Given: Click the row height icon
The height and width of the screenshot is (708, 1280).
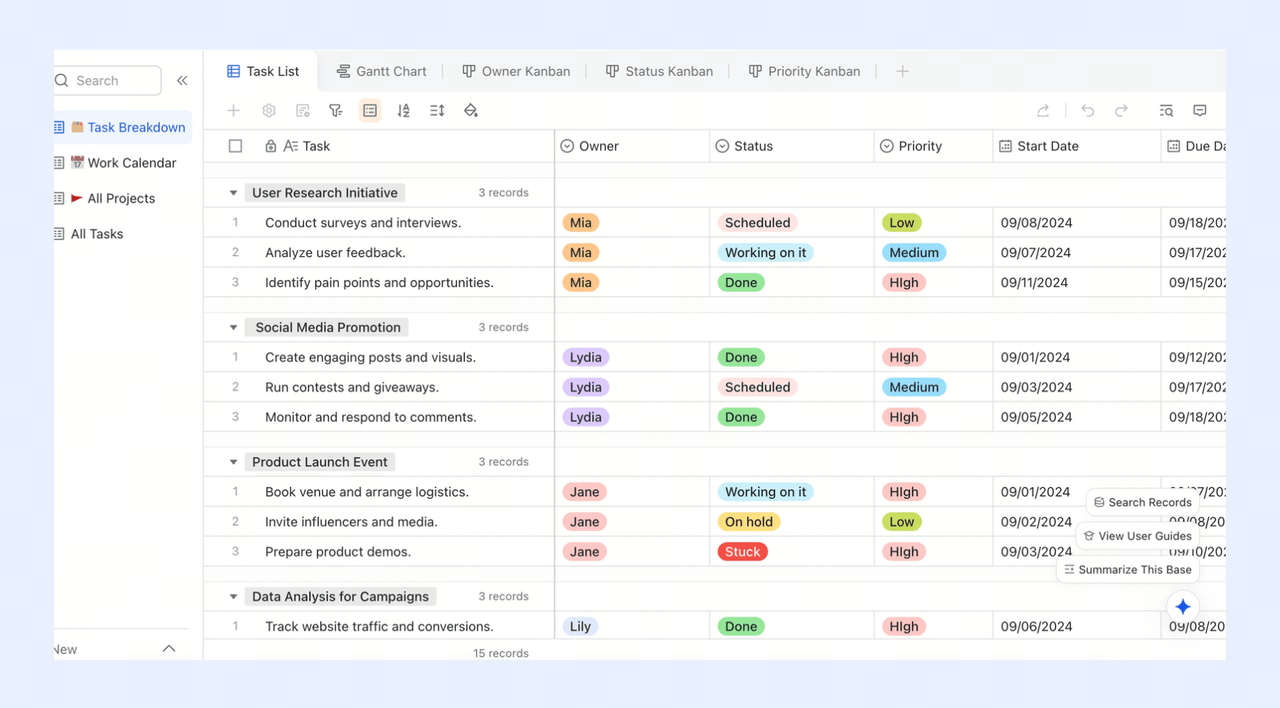Looking at the screenshot, I should coord(437,111).
